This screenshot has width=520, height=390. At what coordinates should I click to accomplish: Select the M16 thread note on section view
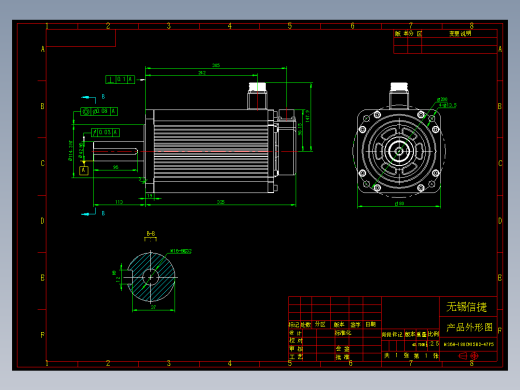click(181, 251)
